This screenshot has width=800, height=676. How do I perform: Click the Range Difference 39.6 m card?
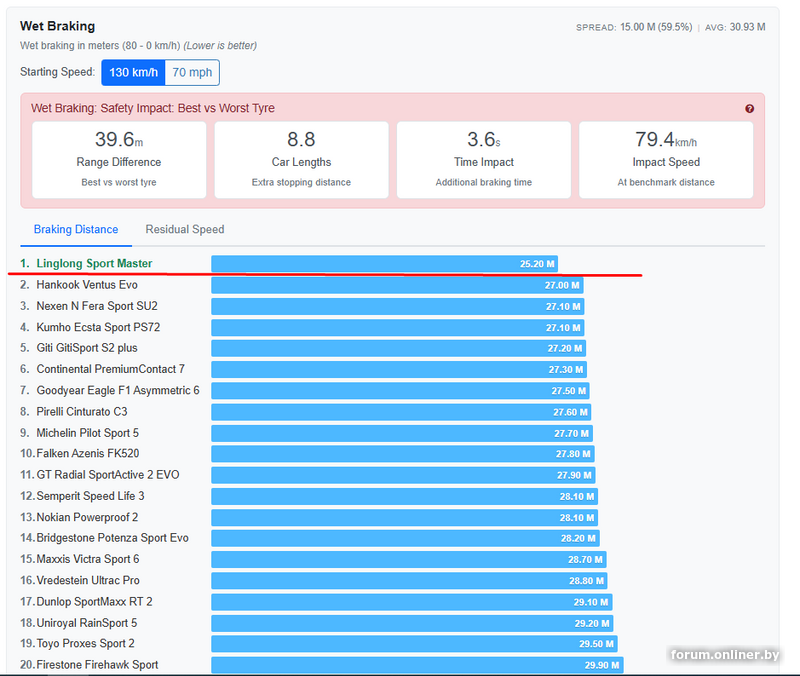119,160
